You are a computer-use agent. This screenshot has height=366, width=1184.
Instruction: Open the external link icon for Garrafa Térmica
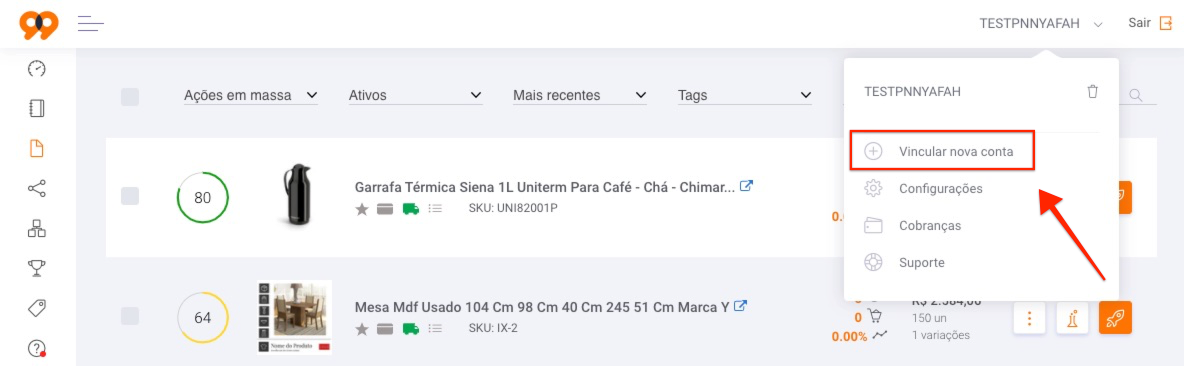pos(746,186)
